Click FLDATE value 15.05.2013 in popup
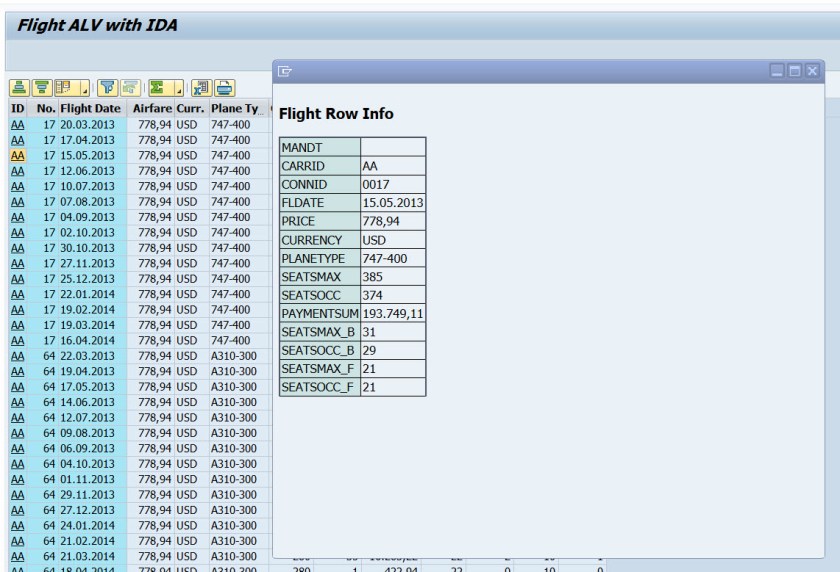Image resolution: width=840 pixels, height=572 pixels. (393, 202)
